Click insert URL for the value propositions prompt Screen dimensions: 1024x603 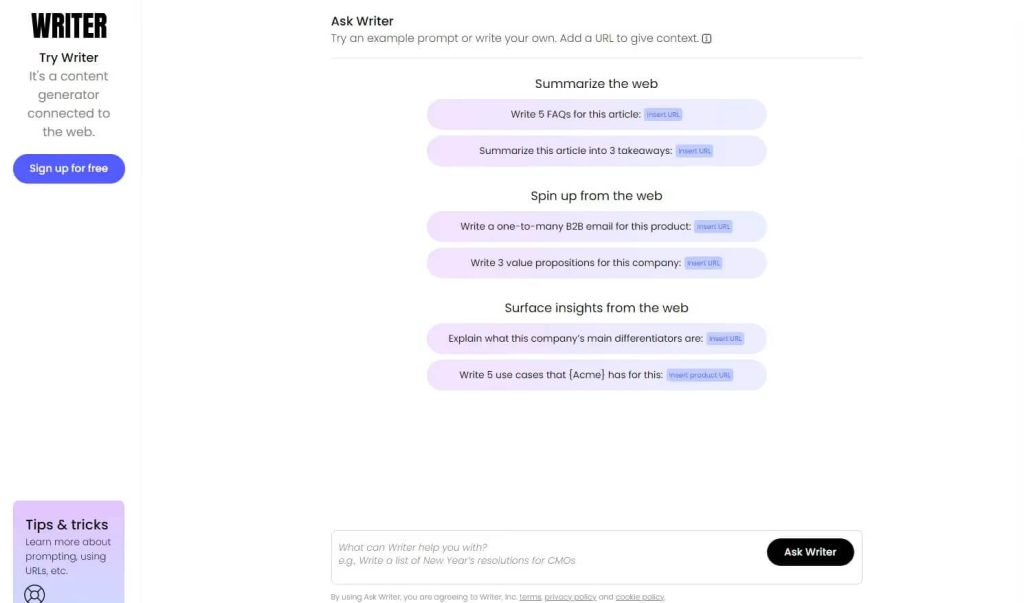[703, 262]
